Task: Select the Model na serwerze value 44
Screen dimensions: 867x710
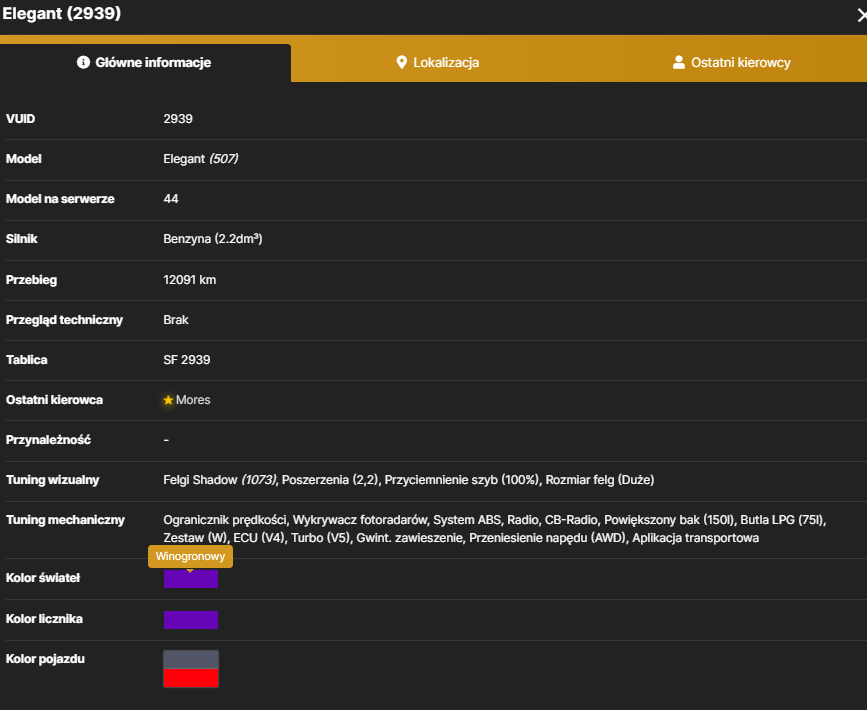Action: point(171,199)
